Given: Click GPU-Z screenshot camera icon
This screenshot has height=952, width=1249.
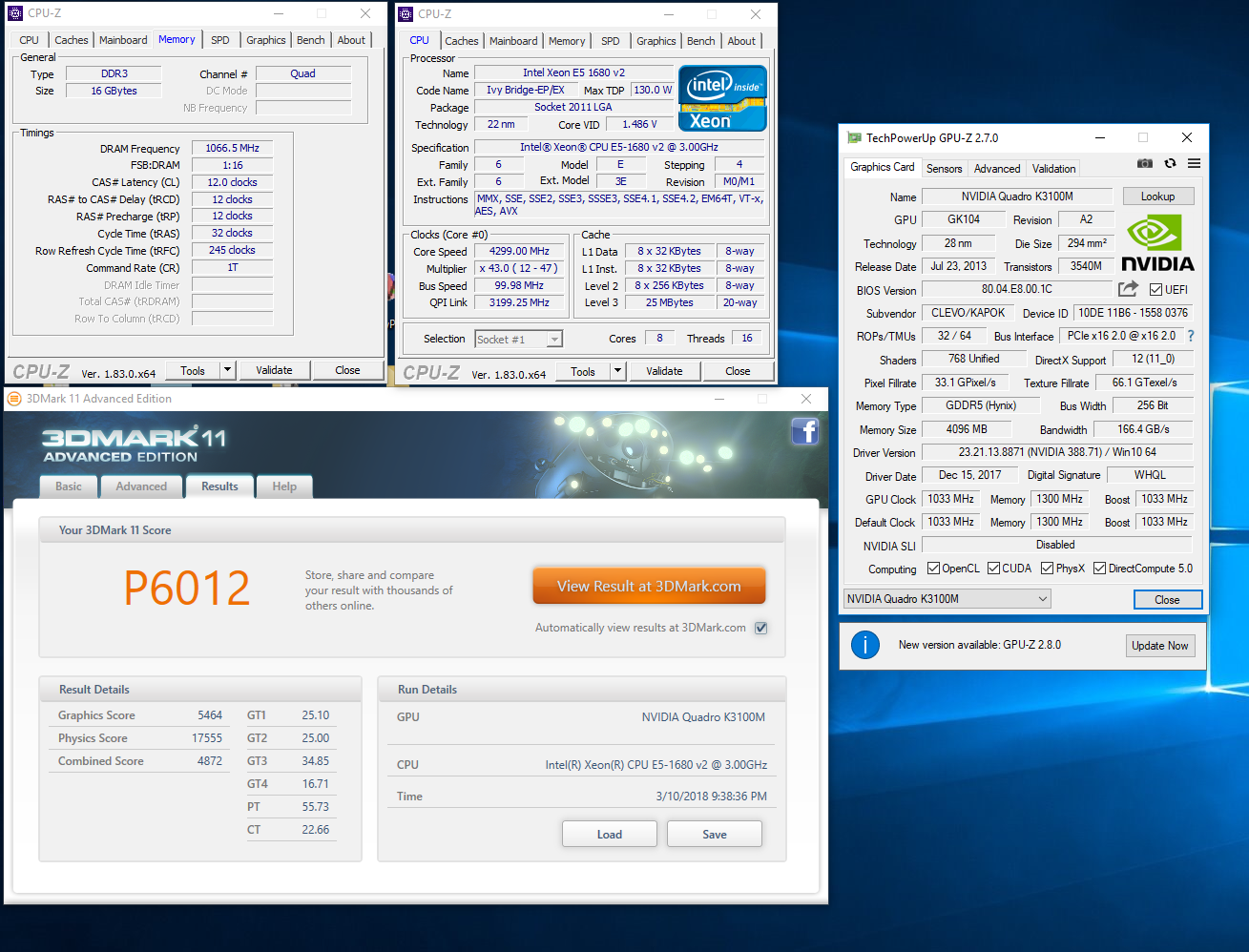Looking at the screenshot, I should (x=1145, y=164).
